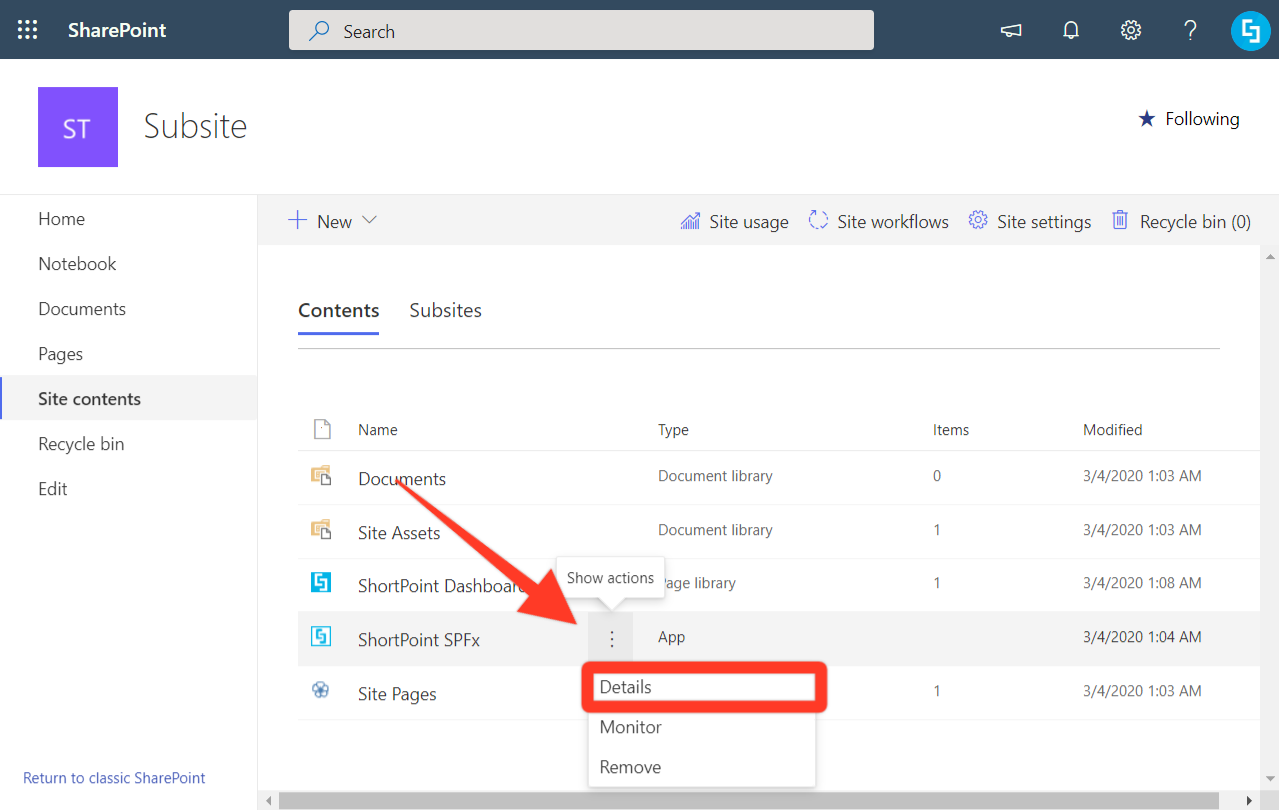Viewport: 1279px width, 810px height.
Task: Open the ShortPoint Dashboards list name
Action: coord(441,586)
